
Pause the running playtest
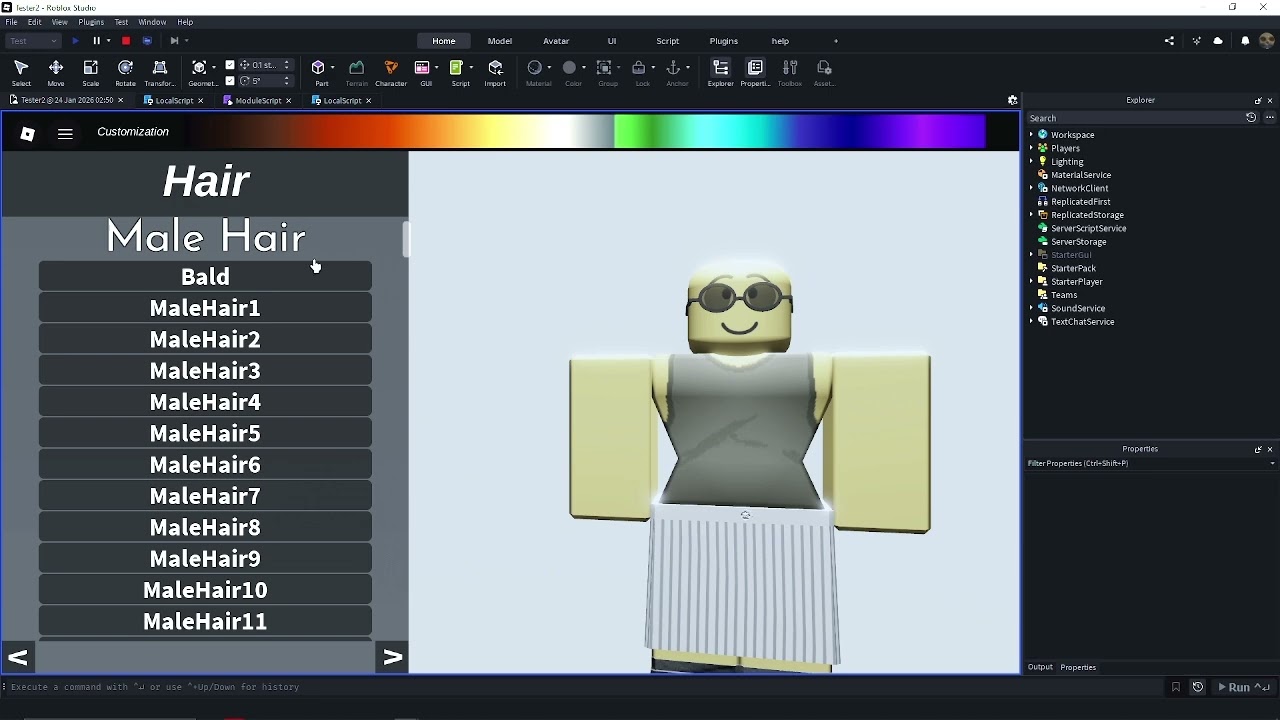click(97, 41)
